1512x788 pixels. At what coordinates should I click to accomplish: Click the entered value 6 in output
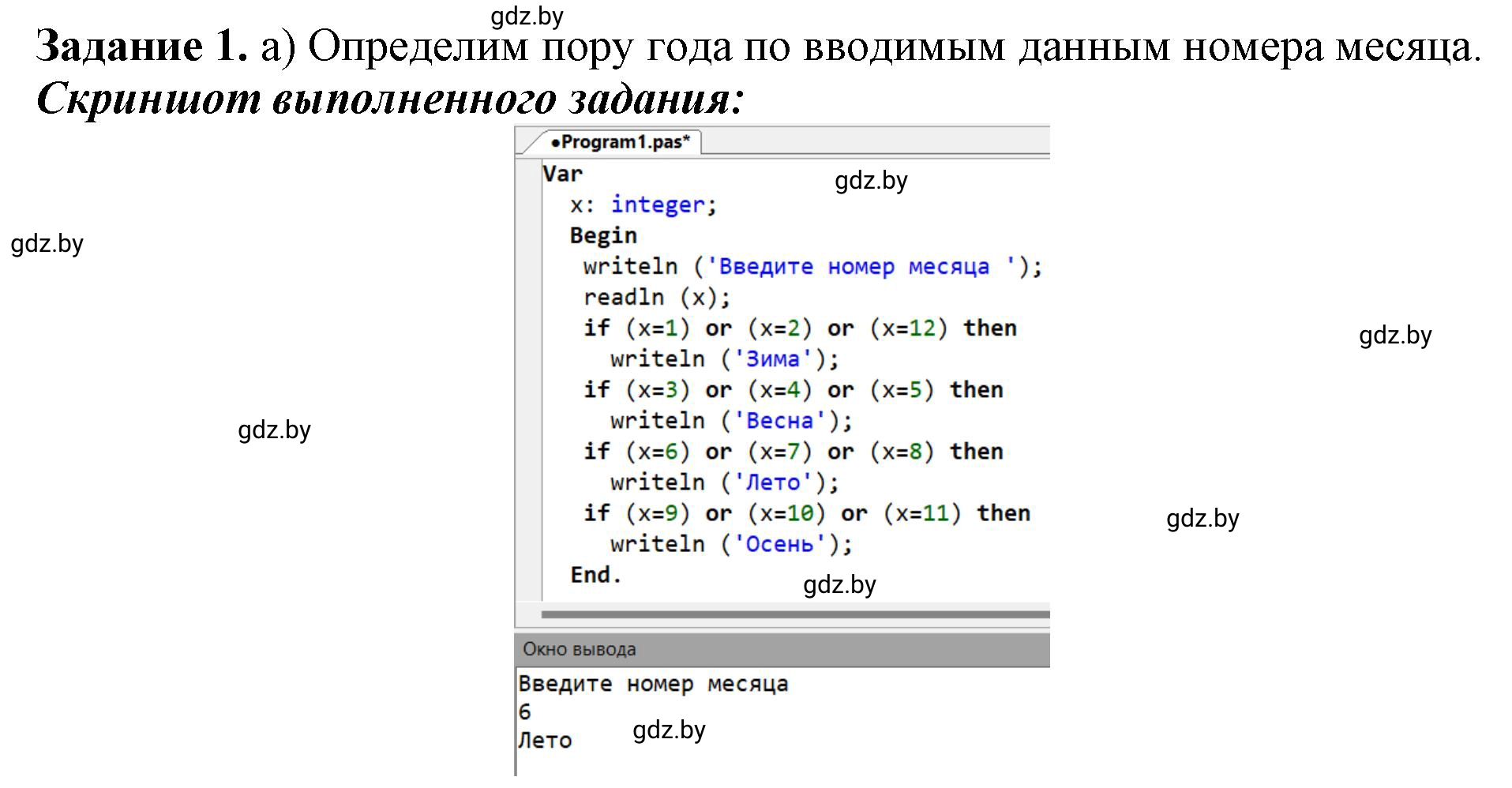click(x=525, y=712)
